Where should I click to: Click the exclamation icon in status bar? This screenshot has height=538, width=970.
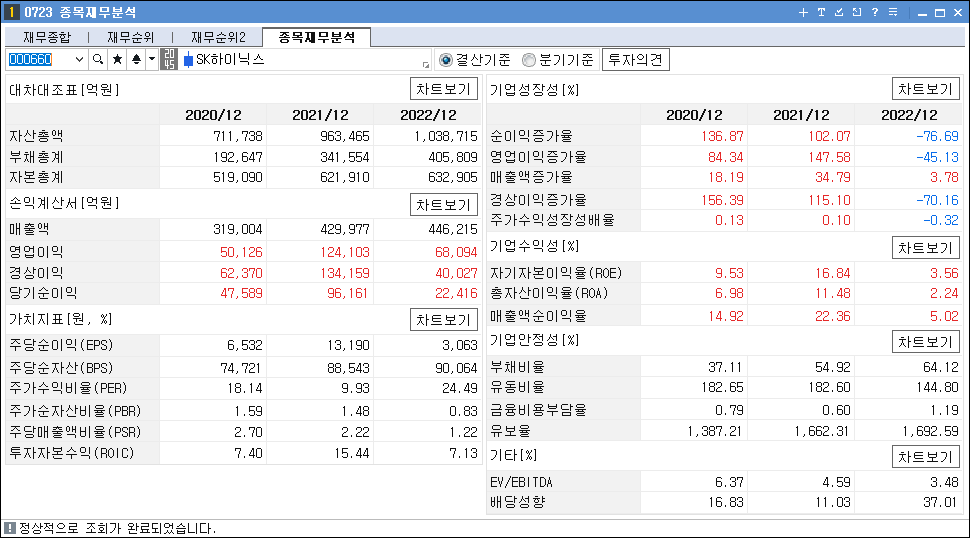pos(9,528)
